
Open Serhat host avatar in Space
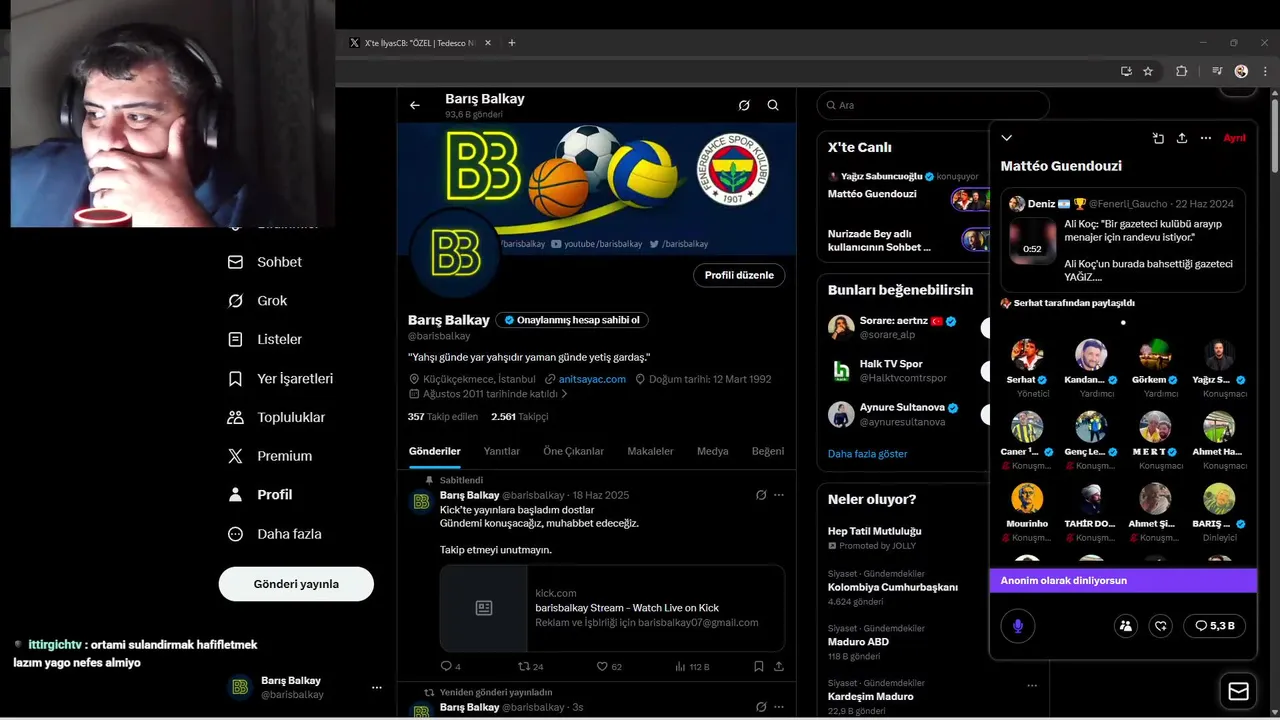(1027, 355)
